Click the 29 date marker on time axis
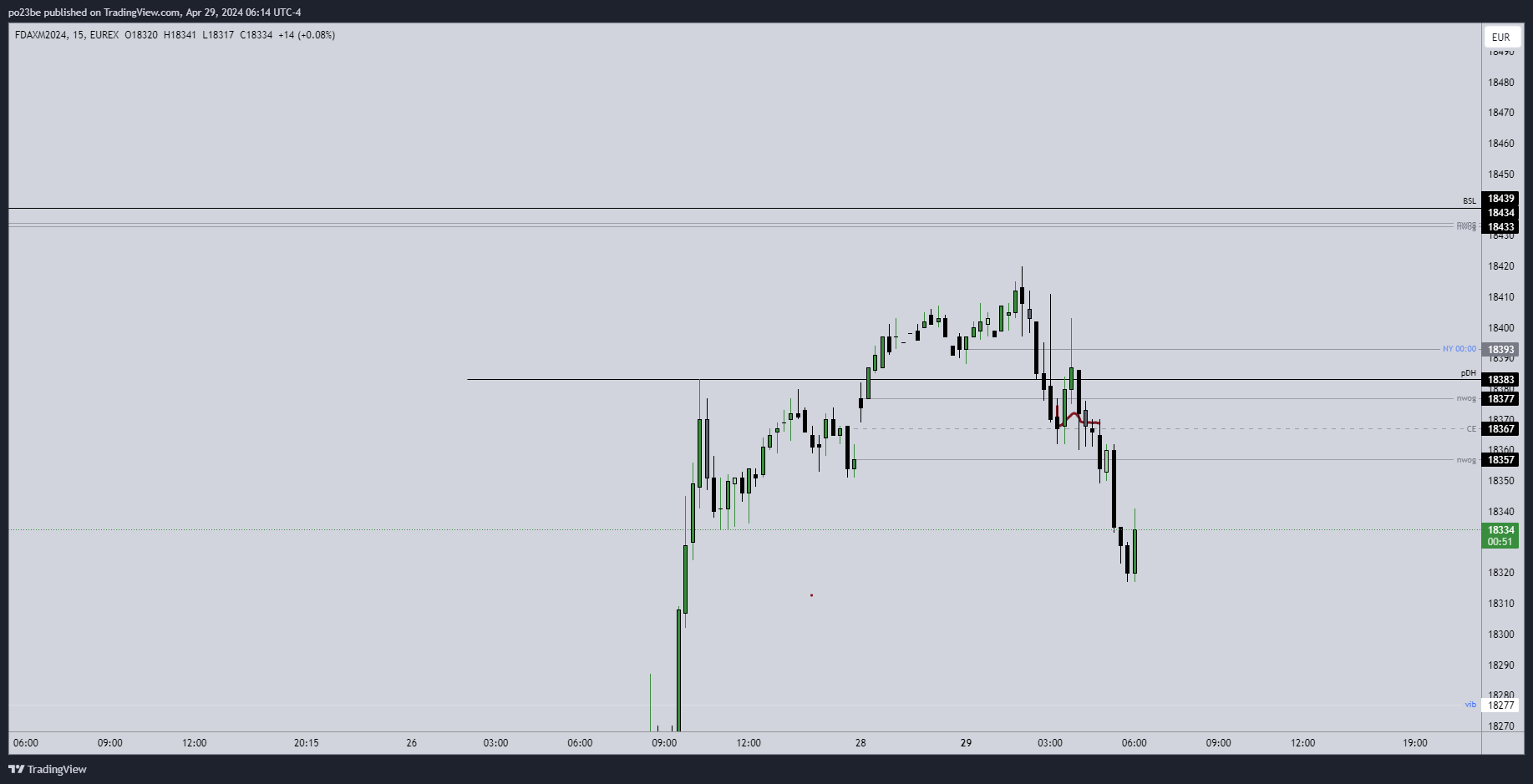Screen dimensions: 1533x784 (966, 743)
